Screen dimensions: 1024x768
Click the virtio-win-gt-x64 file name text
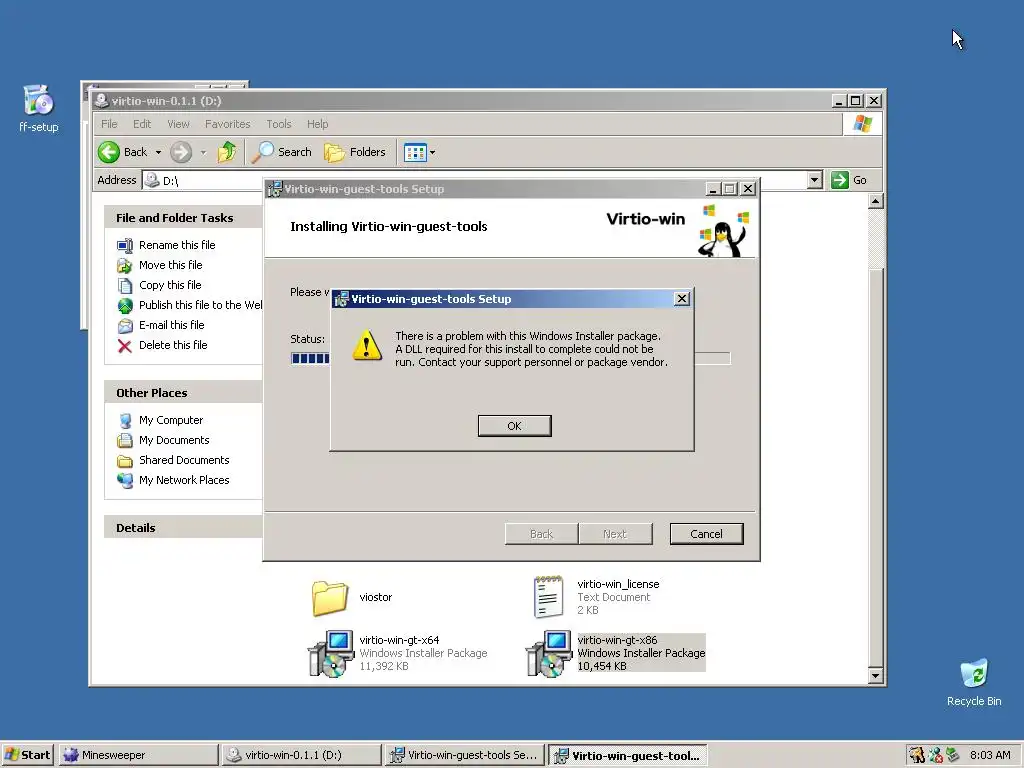(399, 640)
